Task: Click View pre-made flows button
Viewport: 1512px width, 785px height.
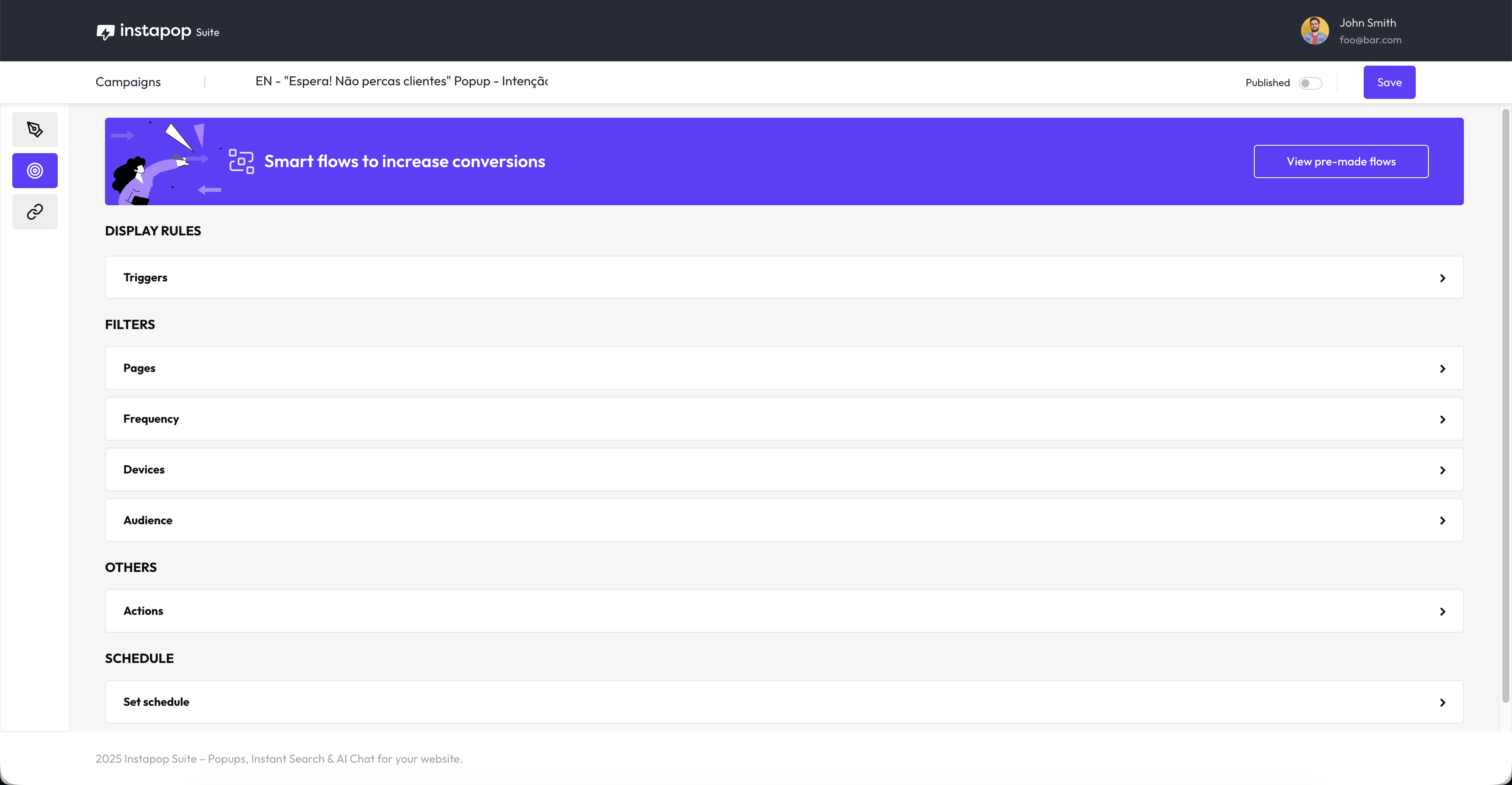Action: click(1340, 161)
